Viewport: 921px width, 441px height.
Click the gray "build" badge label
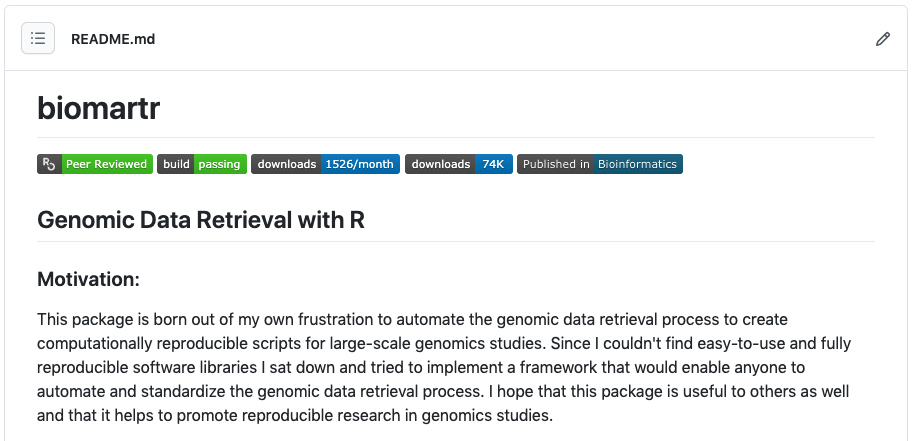pos(176,164)
